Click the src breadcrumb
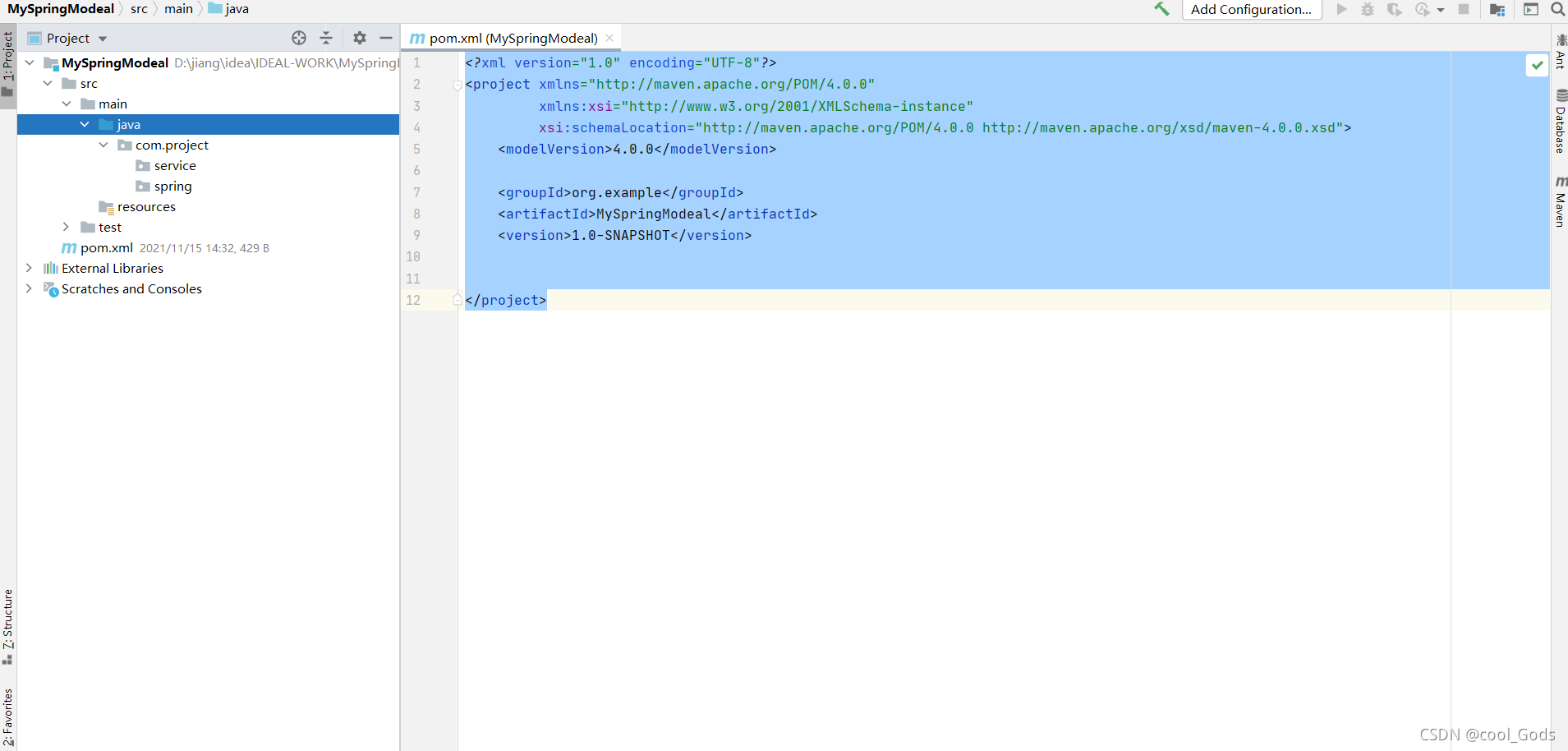 (139, 9)
